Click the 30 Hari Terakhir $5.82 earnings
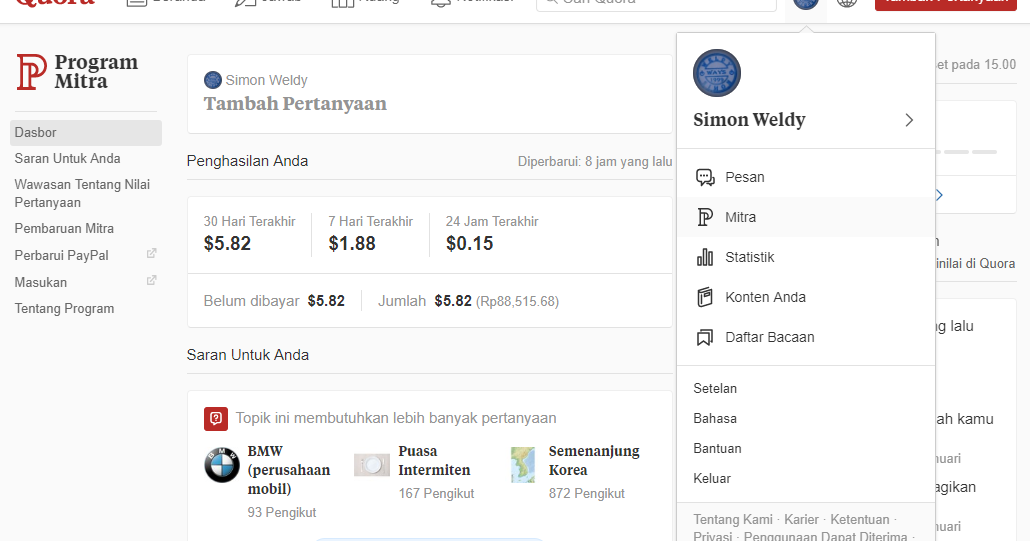The width and height of the screenshot is (1030, 541). 250,234
